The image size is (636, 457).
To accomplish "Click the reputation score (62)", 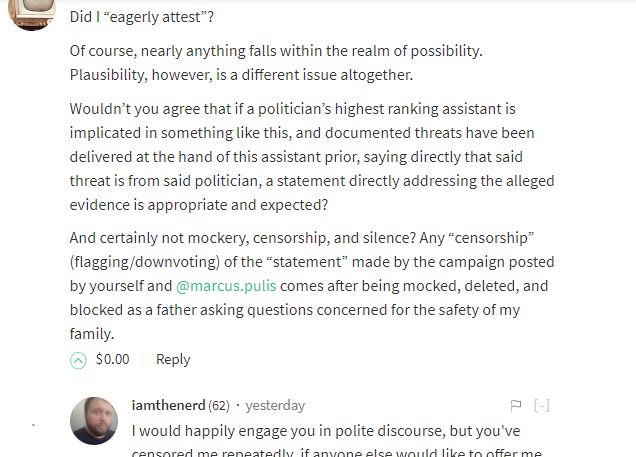I will pyautogui.click(x=219, y=406).
